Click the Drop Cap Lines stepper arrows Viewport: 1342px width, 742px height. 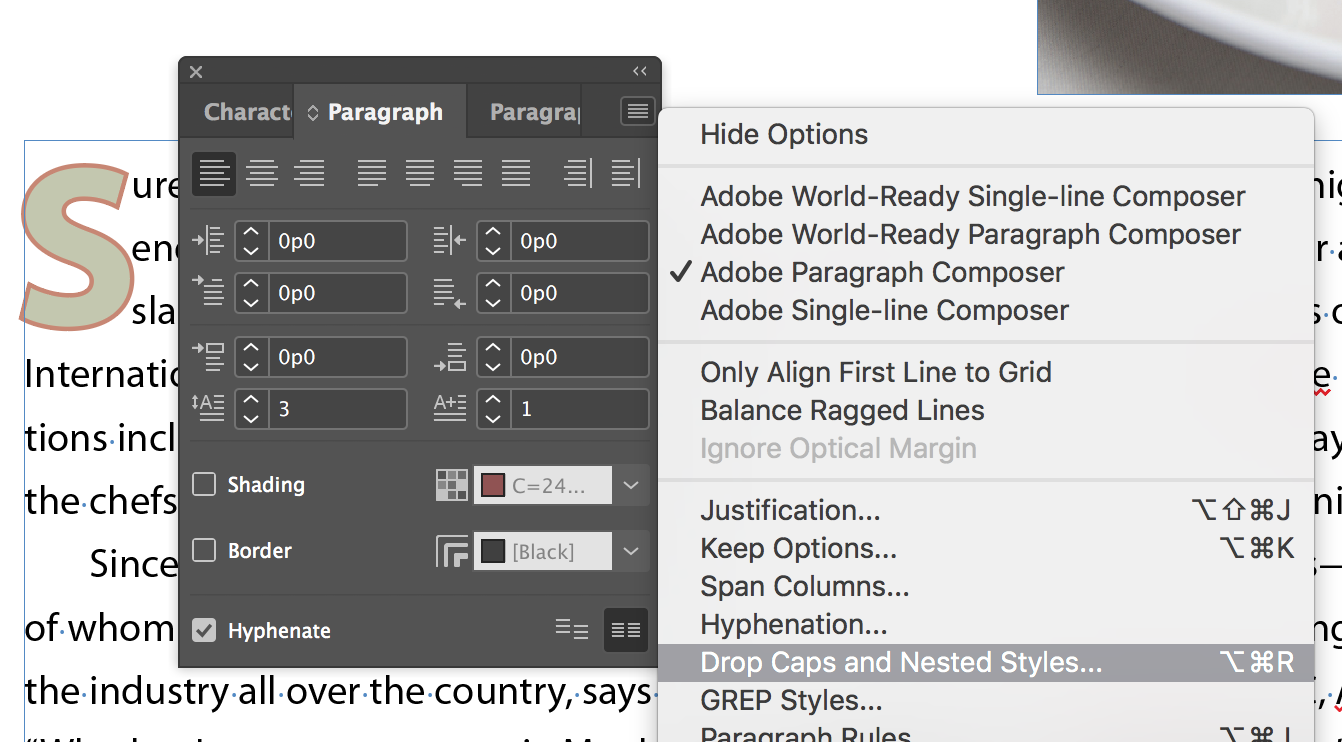252,409
